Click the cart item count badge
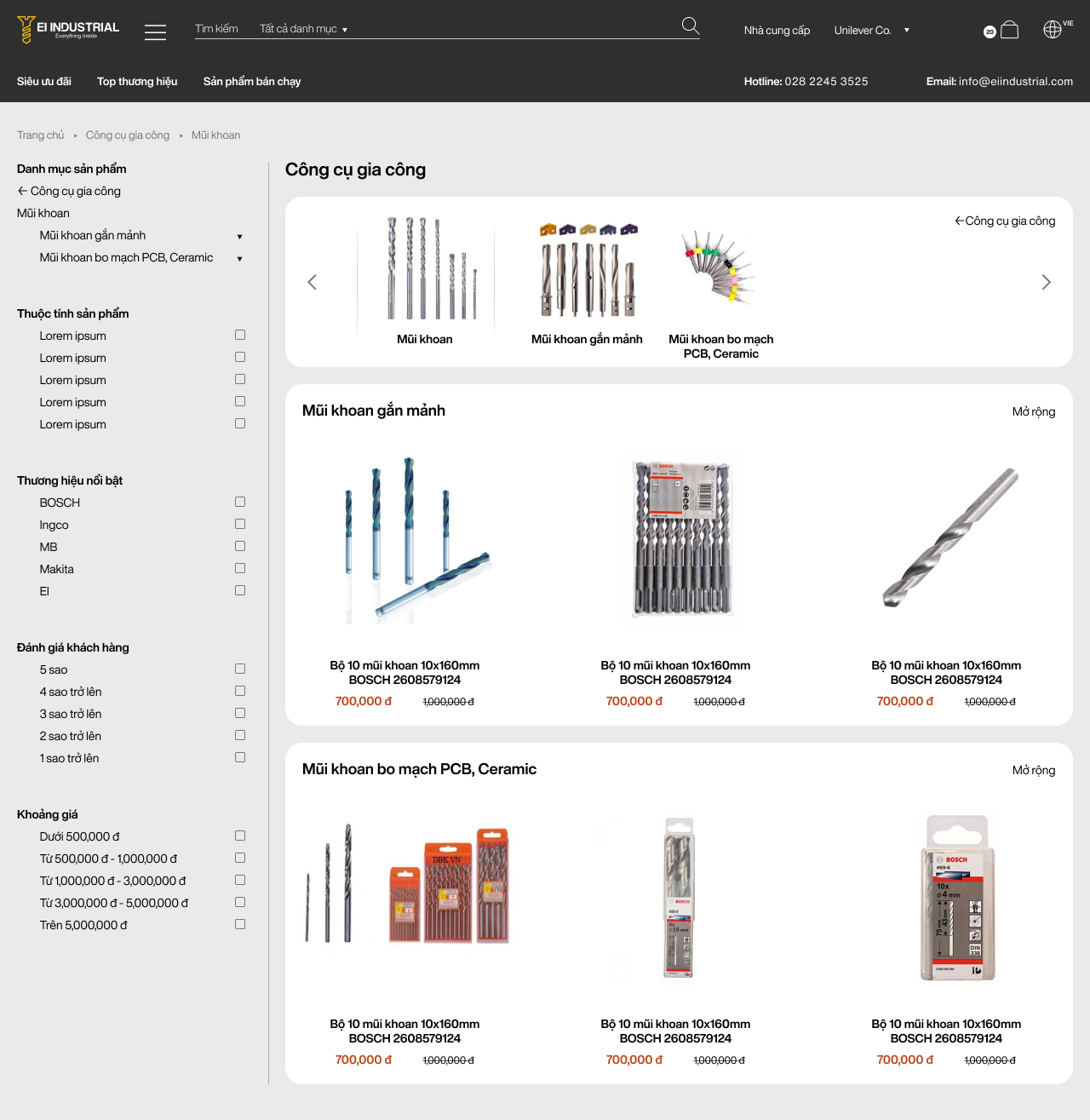This screenshot has width=1090, height=1120. point(990,32)
